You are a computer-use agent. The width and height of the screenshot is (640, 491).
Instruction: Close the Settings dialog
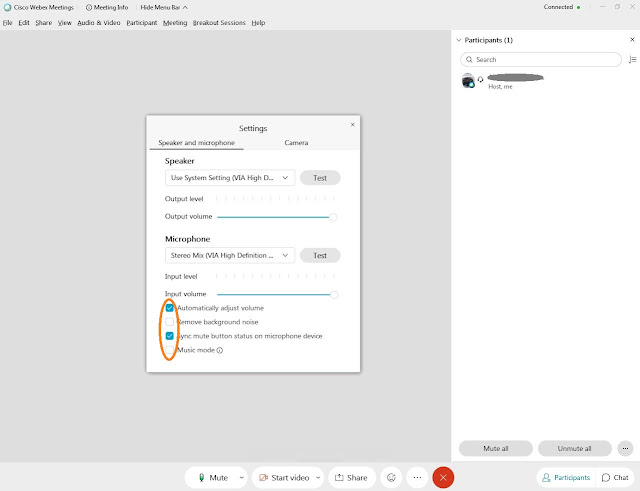click(x=353, y=124)
